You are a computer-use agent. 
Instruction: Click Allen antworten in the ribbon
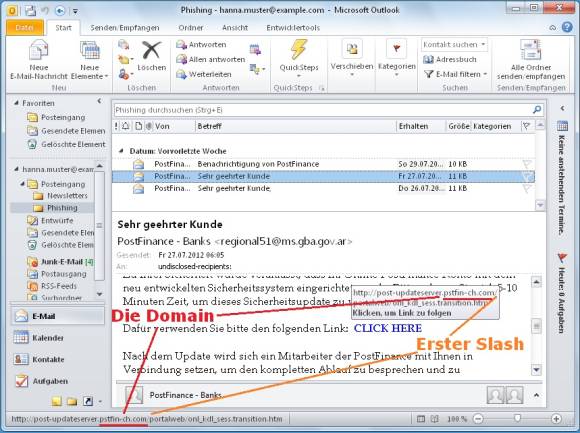(210, 60)
